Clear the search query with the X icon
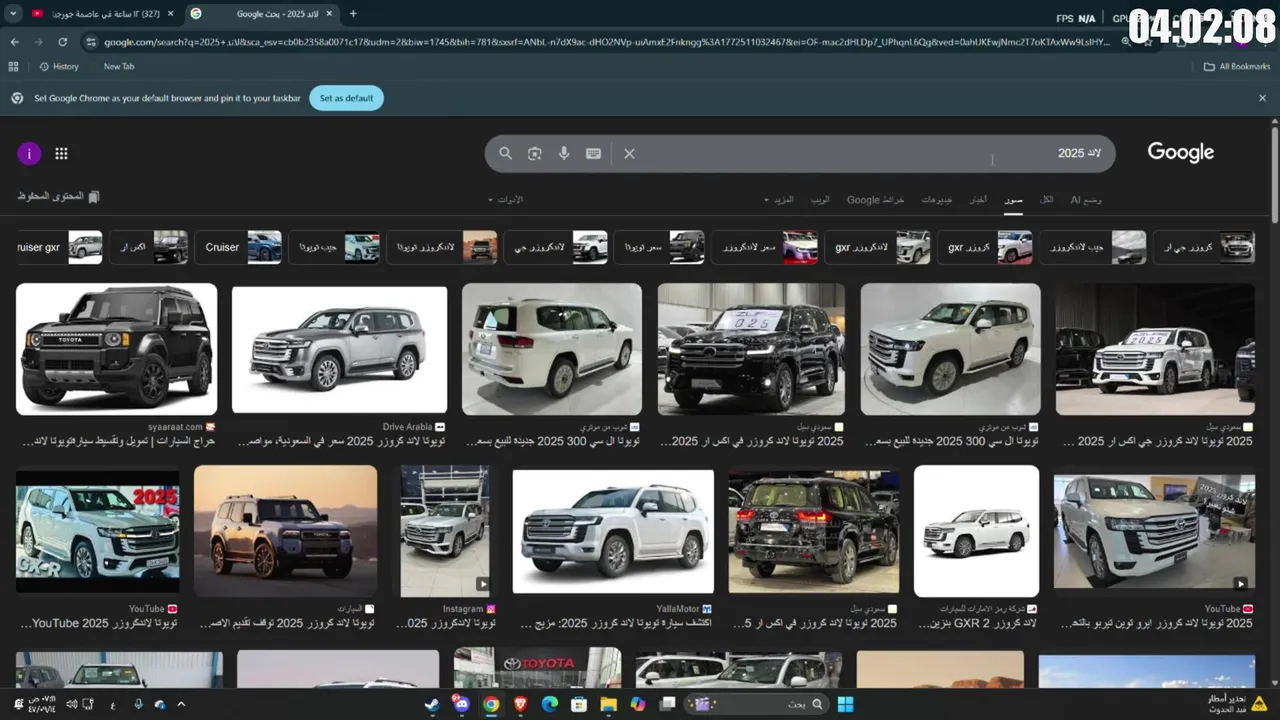1280x720 pixels. pyautogui.click(x=629, y=153)
